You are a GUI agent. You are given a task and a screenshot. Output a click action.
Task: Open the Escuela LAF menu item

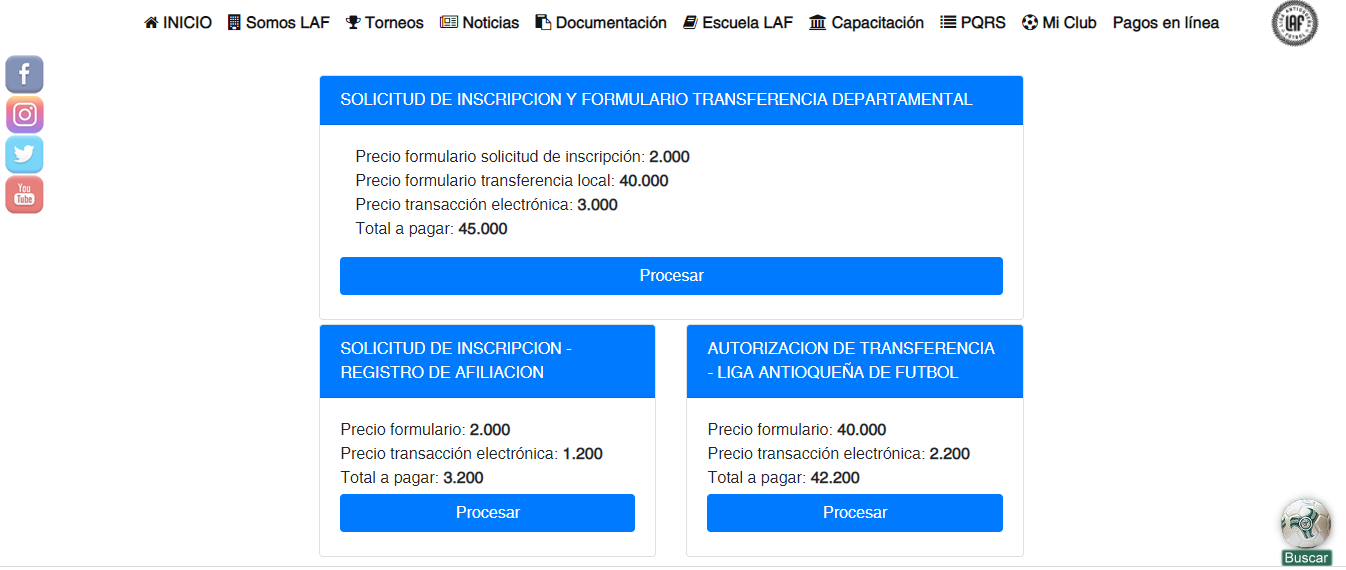pos(738,22)
